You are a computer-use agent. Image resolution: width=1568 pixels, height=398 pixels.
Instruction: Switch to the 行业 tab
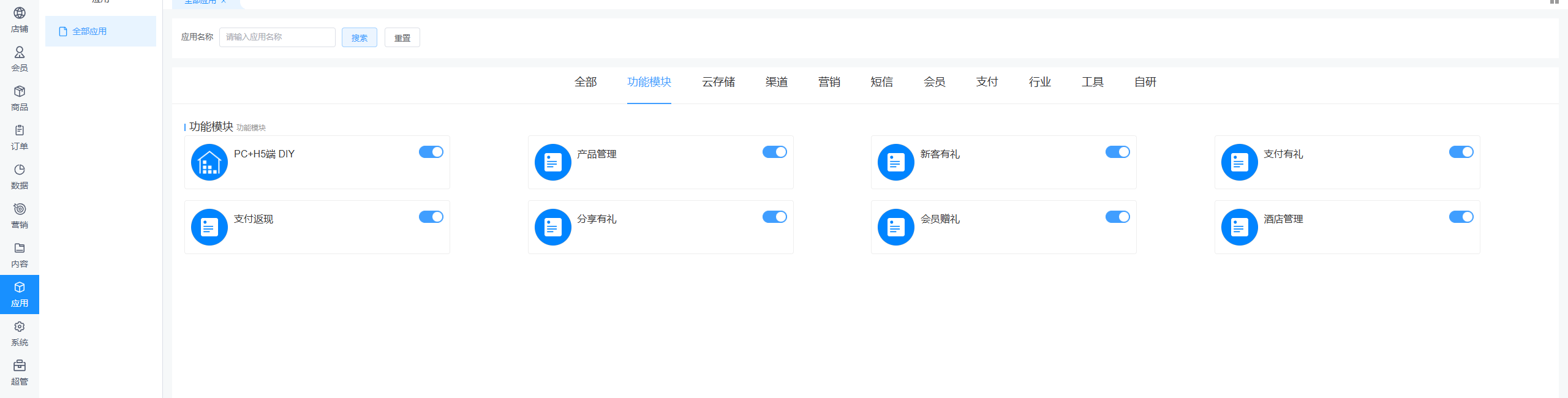[x=1040, y=82]
